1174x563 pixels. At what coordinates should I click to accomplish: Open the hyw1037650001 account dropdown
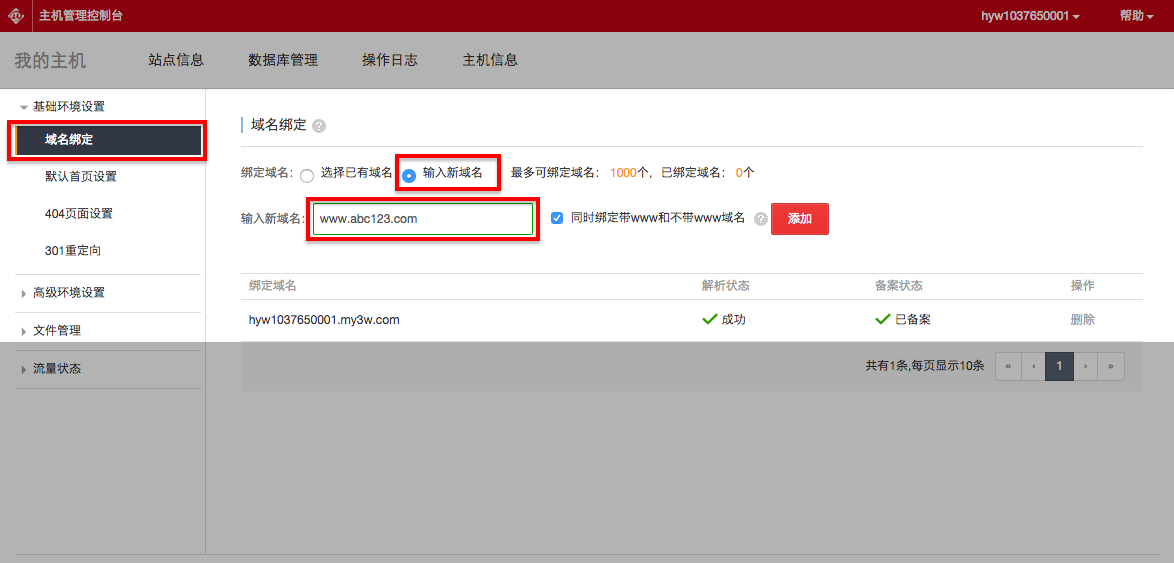(x=1030, y=16)
